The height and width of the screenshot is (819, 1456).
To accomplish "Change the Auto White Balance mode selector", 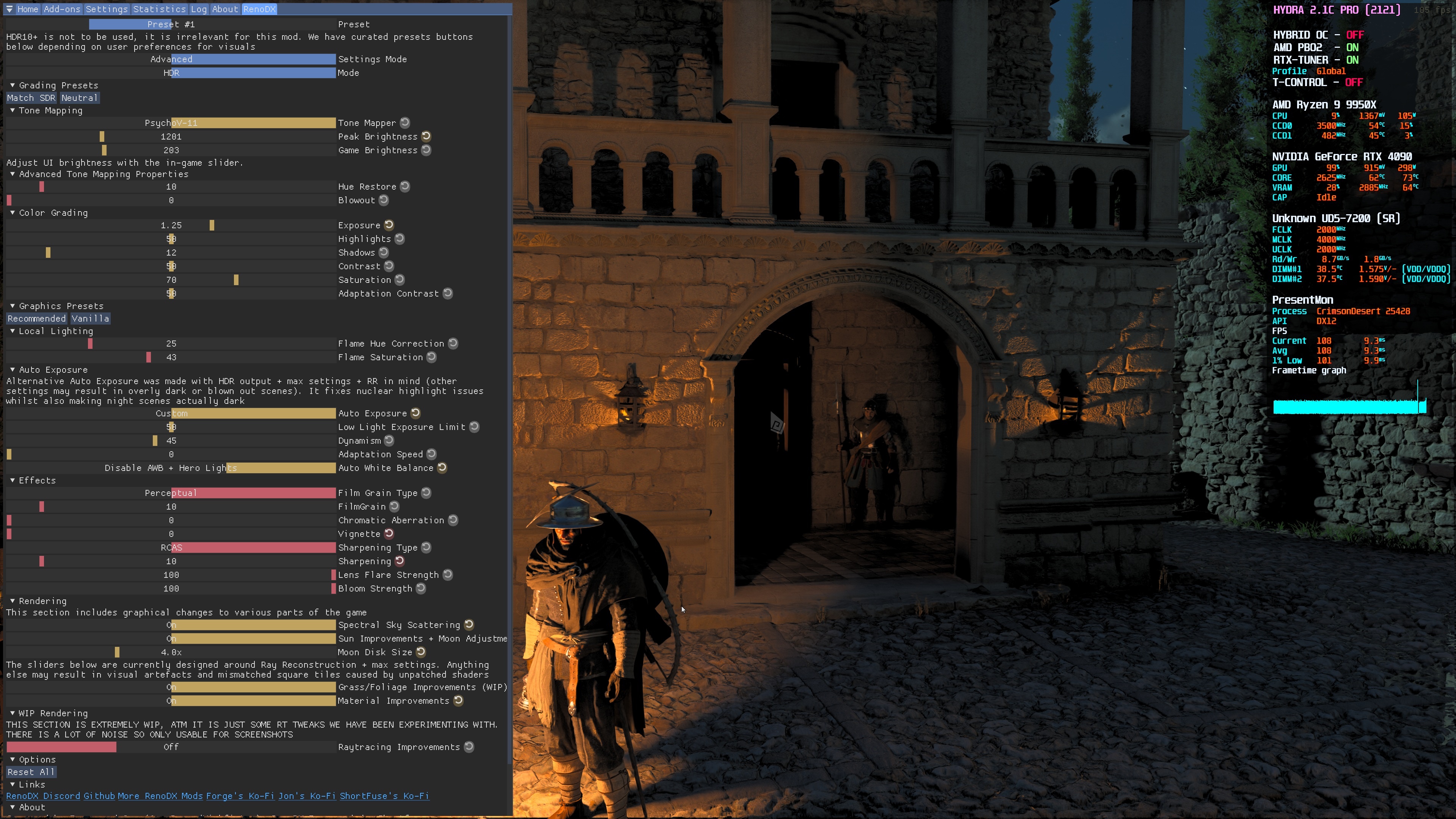I will tap(171, 468).
